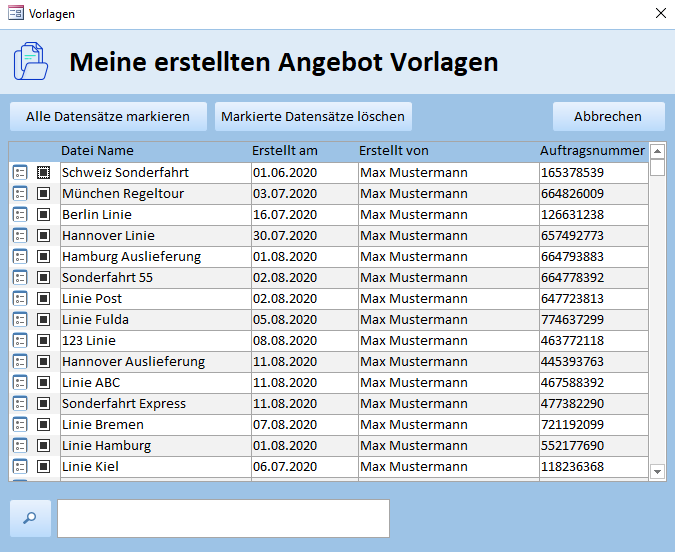Image resolution: width=675 pixels, height=552 pixels.
Task: Click Markierte Datensätze löschen button
Action: tap(313, 117)
